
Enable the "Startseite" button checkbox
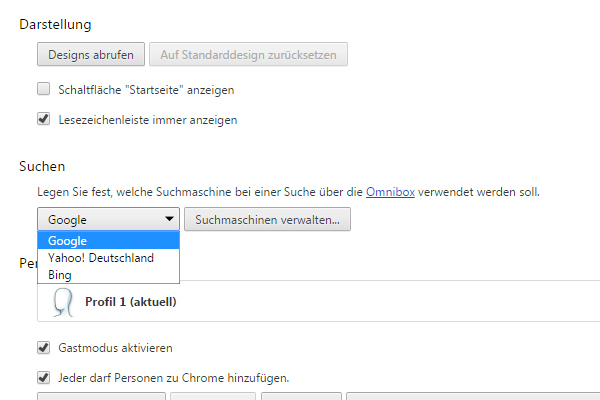pyautogui.click(x=44, y=89)
